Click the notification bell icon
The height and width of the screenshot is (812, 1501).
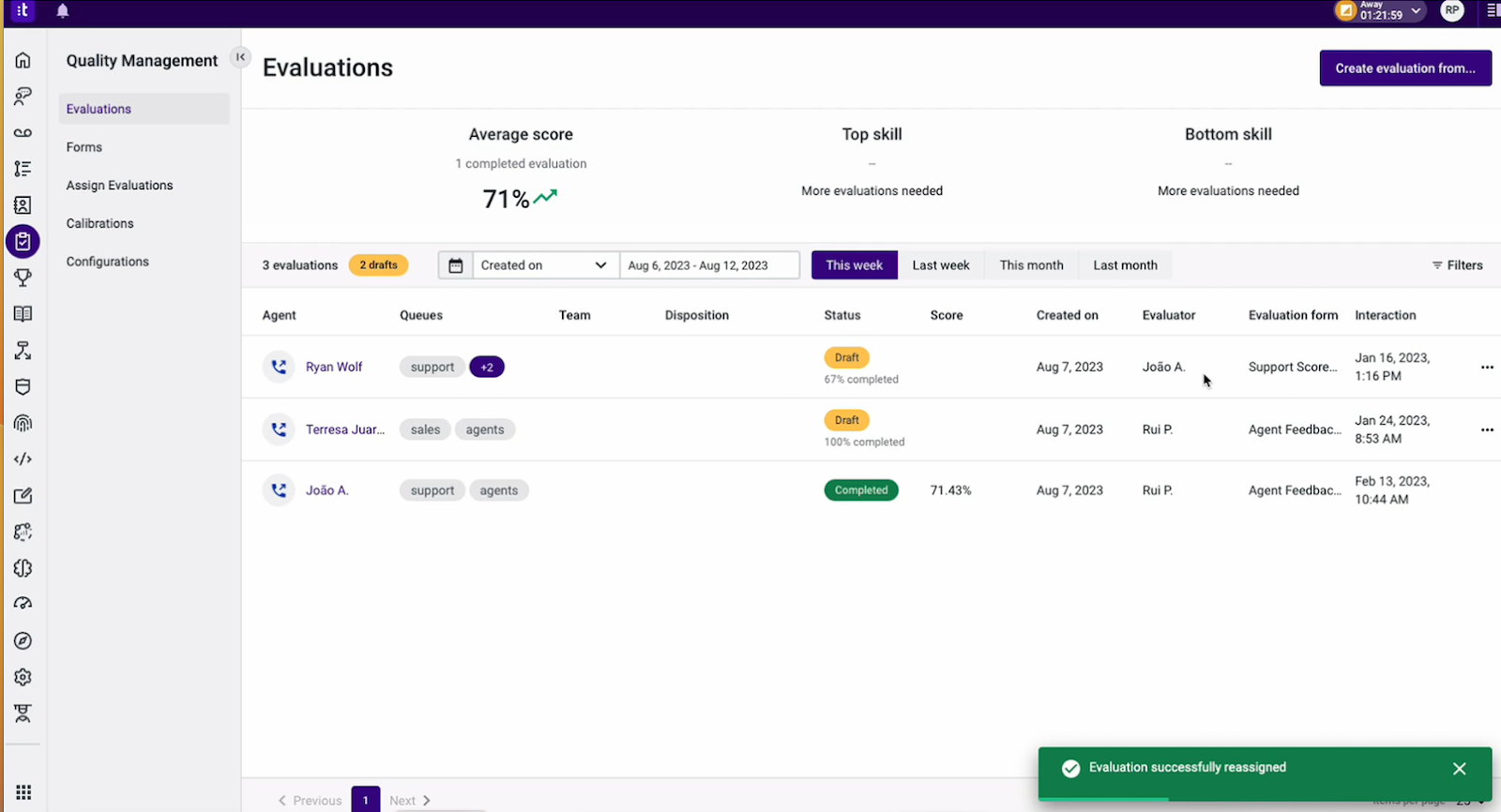coord(63,11)
